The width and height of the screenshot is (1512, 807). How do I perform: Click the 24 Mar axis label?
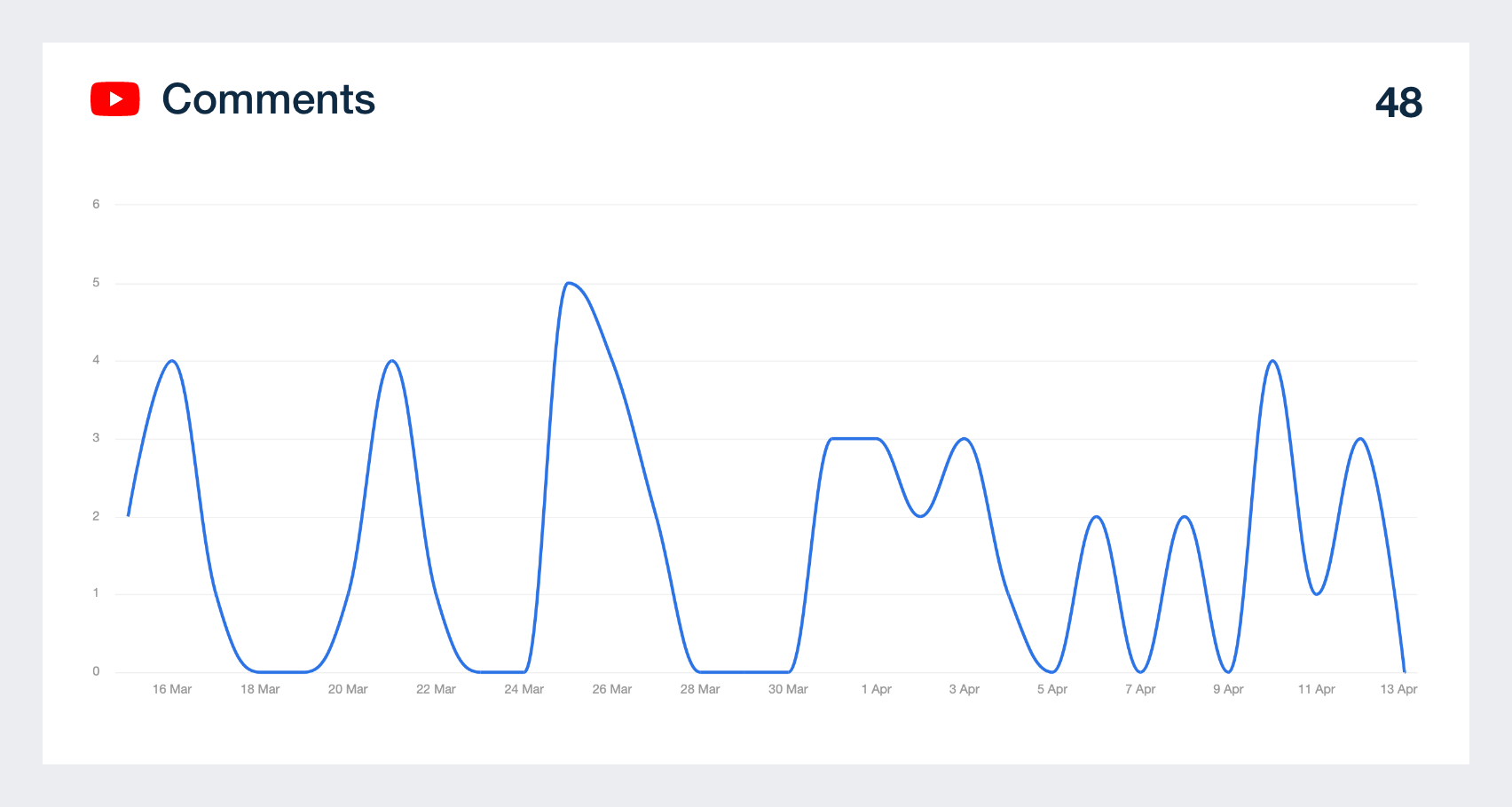point(524,689)
